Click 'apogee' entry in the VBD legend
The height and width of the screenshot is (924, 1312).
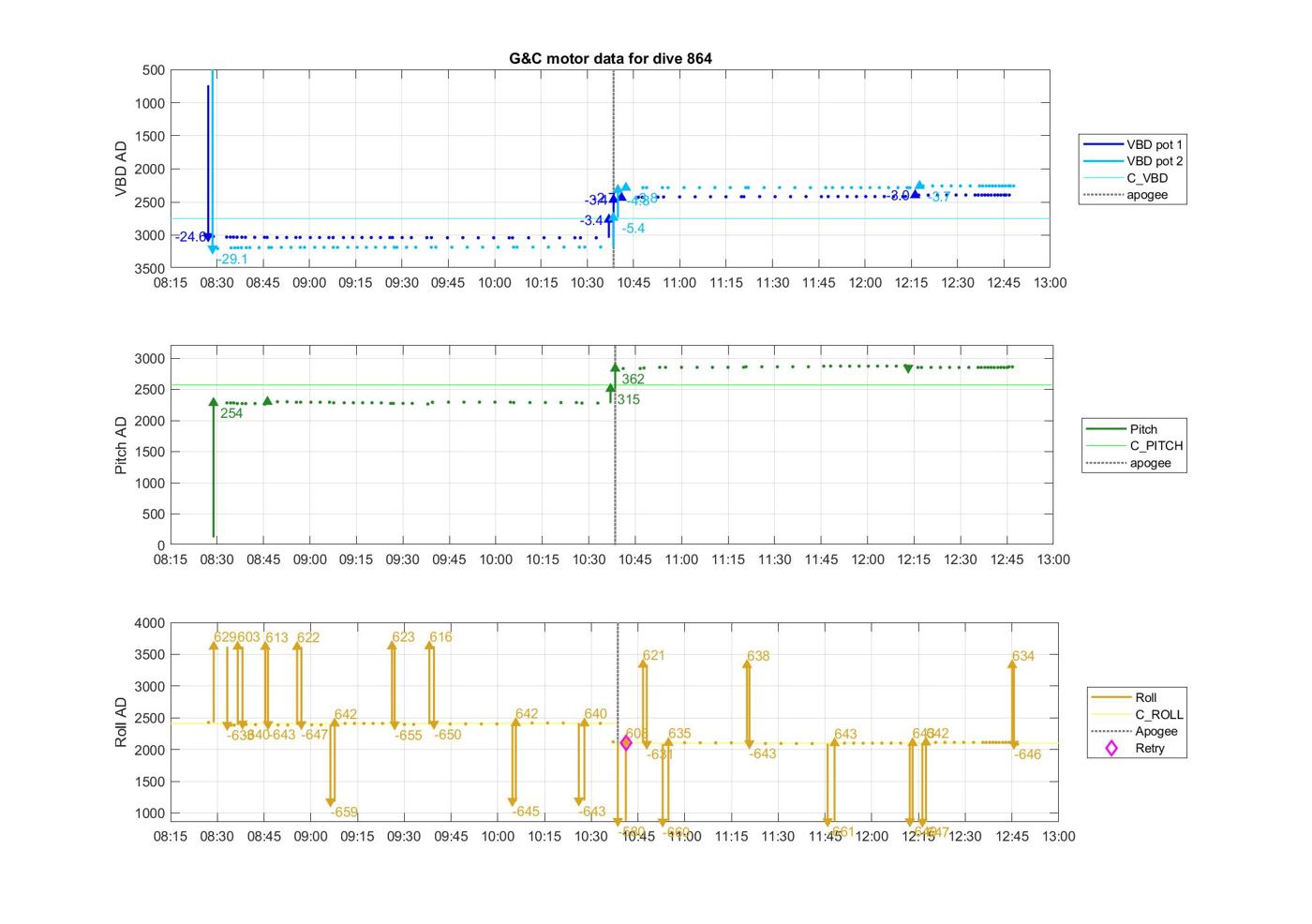tap(1147, 195)
